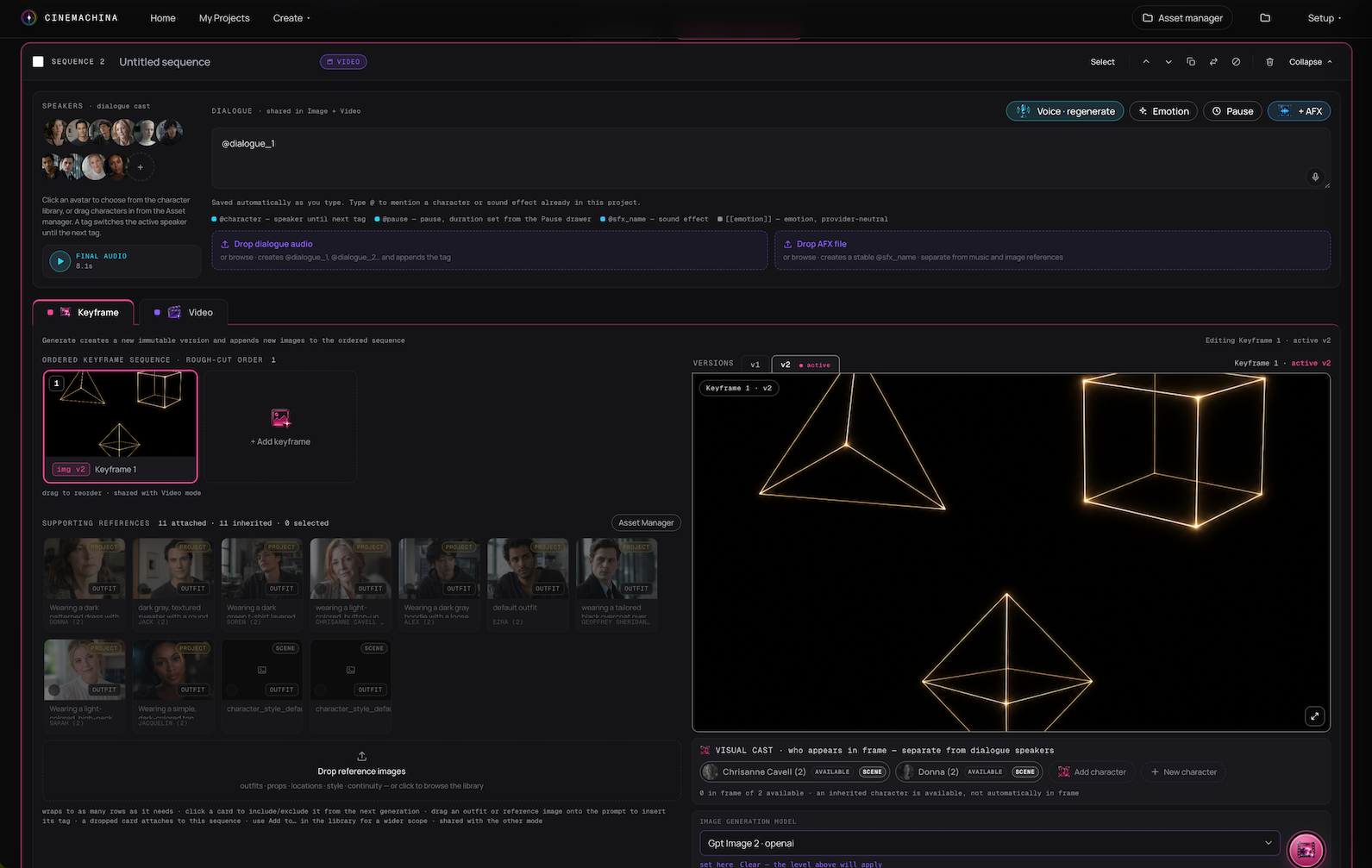The width and height of the screenshot is (1372, 868).
Task: Click Voice regenerate button
Action: tap(1065, 111)
